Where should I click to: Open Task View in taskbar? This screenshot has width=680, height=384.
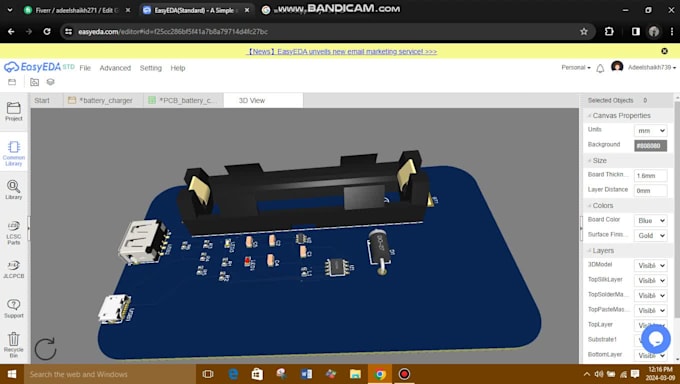[208, 374]
